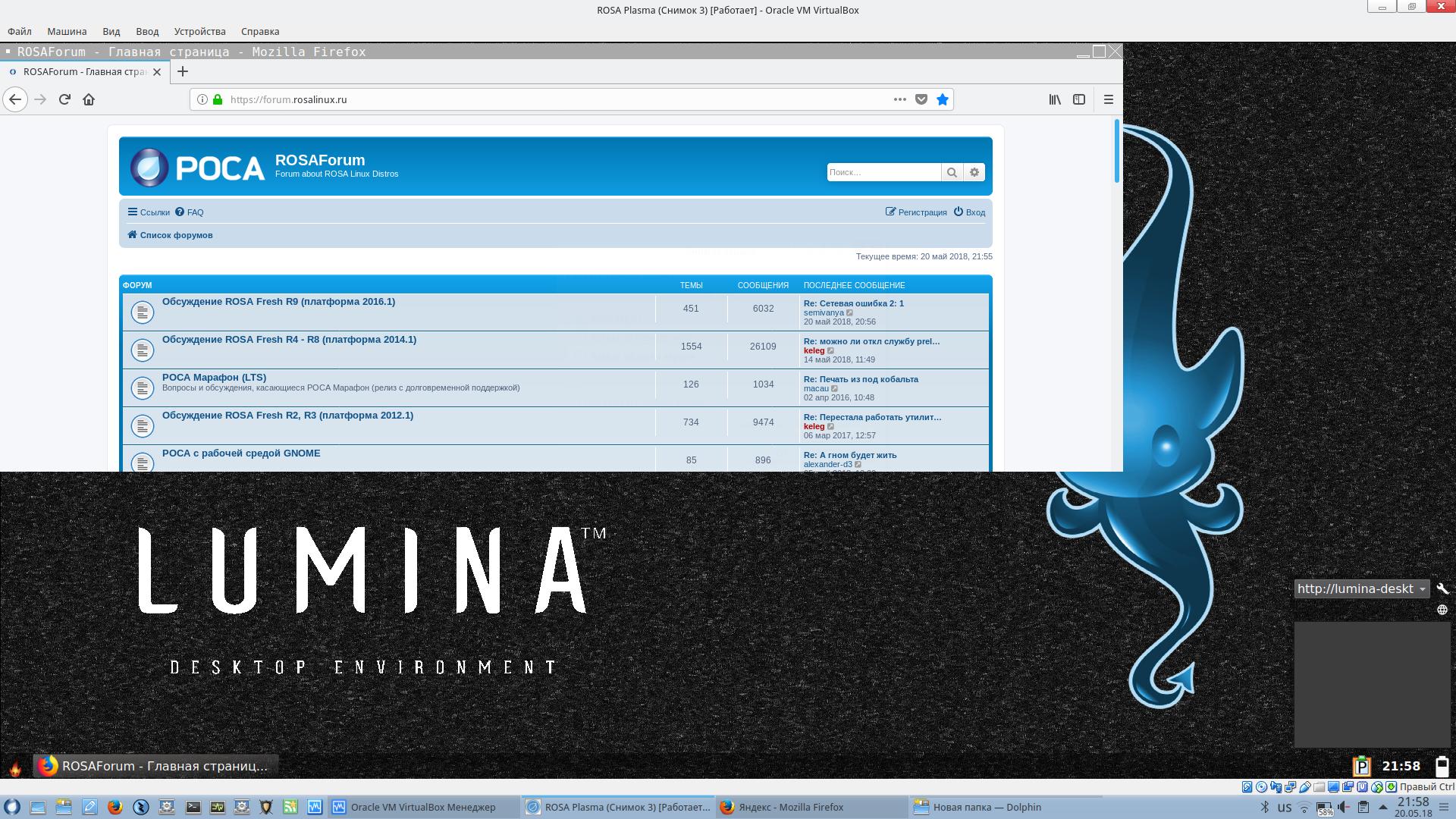This screenshot has width=1456, height=819.
Task: Open the Устройства menu
Action: pyautogui.click(x=199, y=31)
